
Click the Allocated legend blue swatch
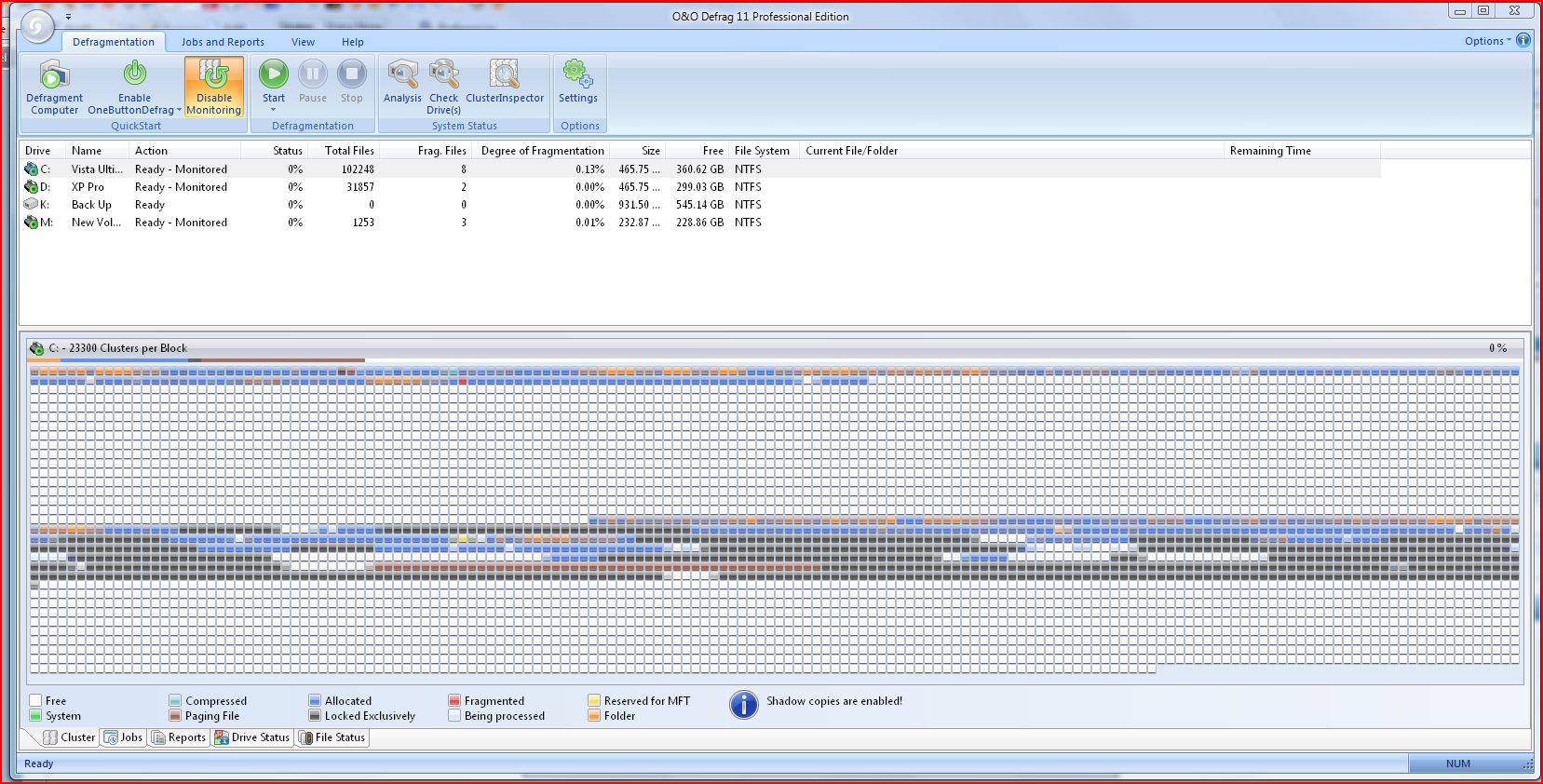pyautogui.click(x=315, y=700)
